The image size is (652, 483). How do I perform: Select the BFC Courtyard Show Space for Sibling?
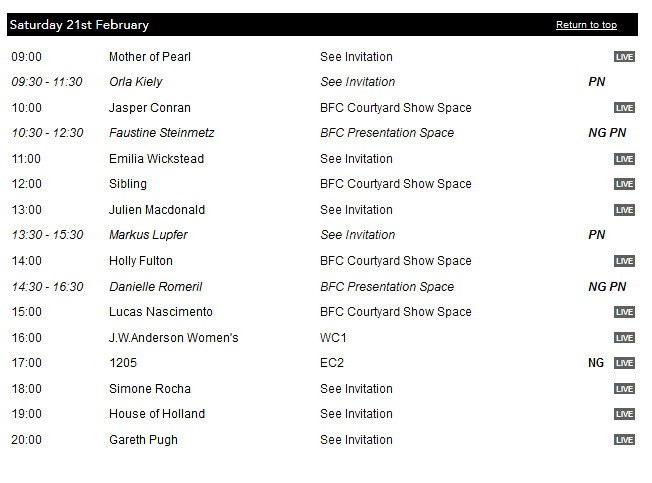click(395, 184)
